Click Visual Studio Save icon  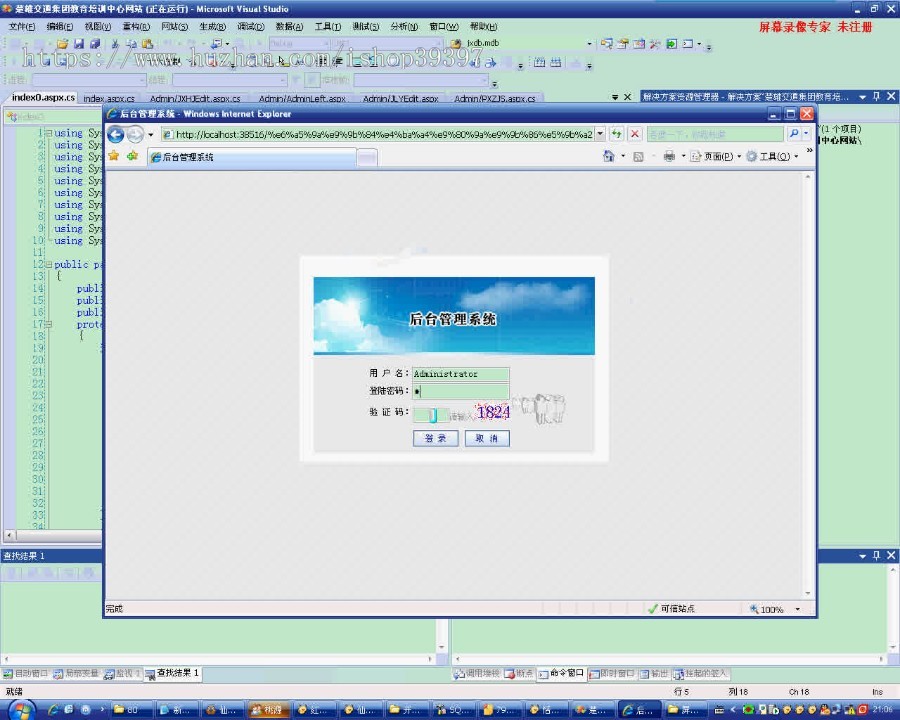[x=79, y=43]
